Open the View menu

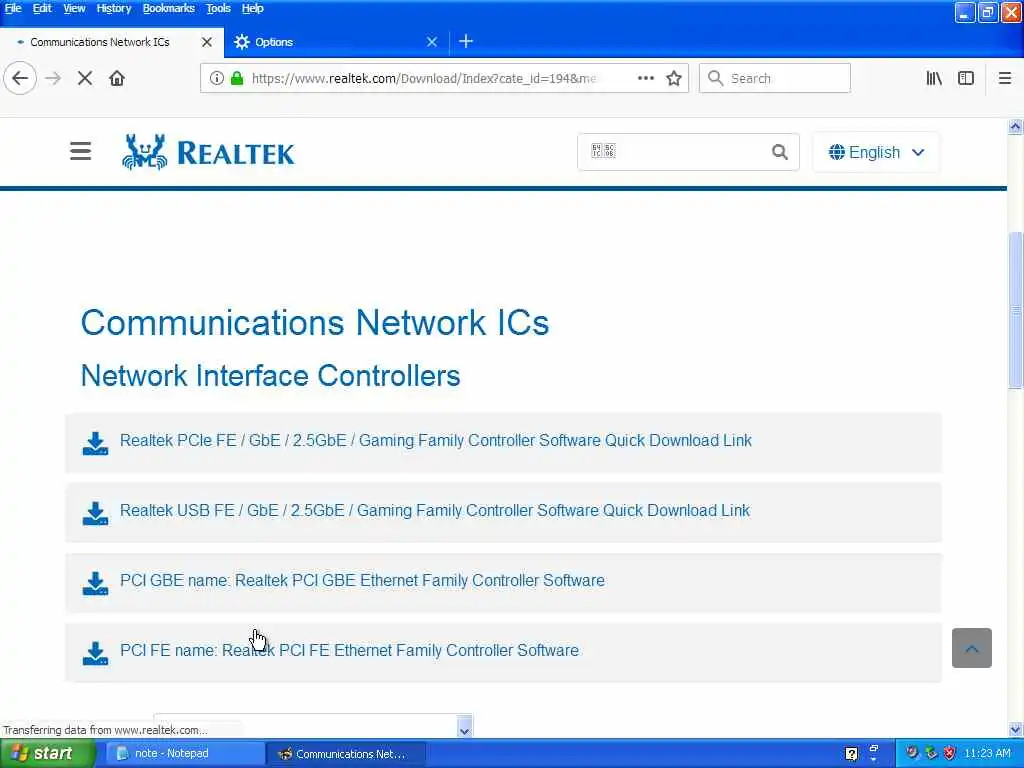tap(74, 8)
